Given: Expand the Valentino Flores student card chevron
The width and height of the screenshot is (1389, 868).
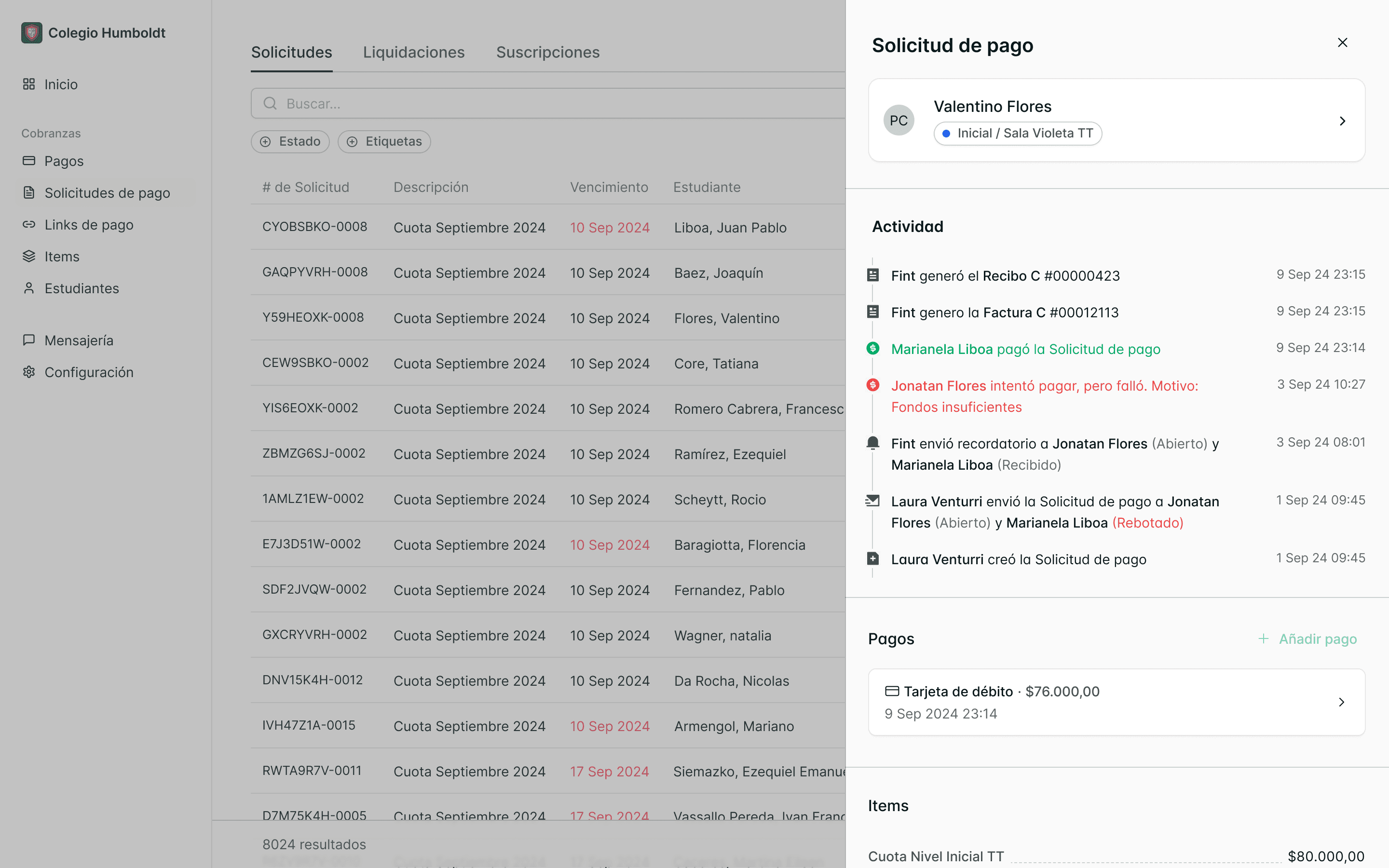Looking at the screenshot, I should [x=1342, y=121].
